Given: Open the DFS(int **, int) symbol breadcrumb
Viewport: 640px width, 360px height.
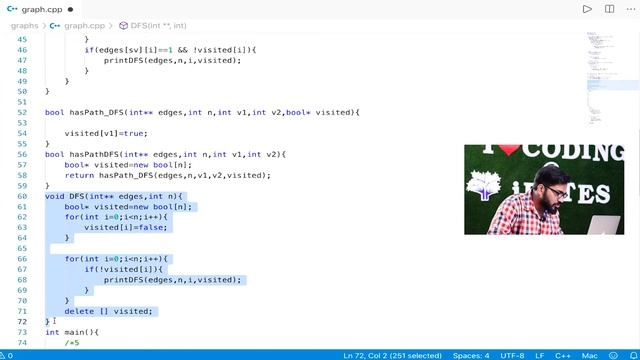Looking at the screenshot, I should tap(158, 26).
